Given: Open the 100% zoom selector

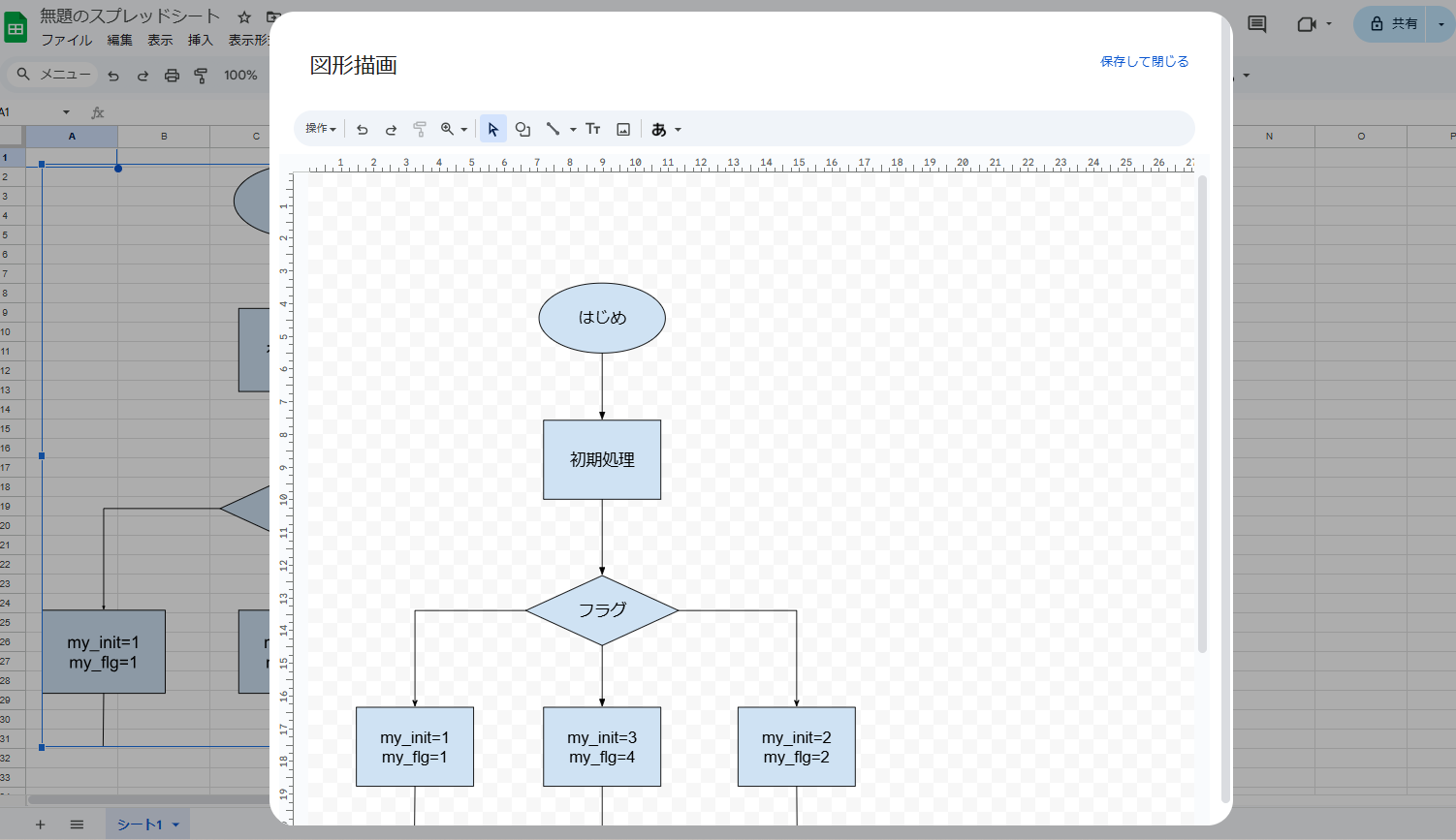Looking at the screenshot, I should click(240, 76).
